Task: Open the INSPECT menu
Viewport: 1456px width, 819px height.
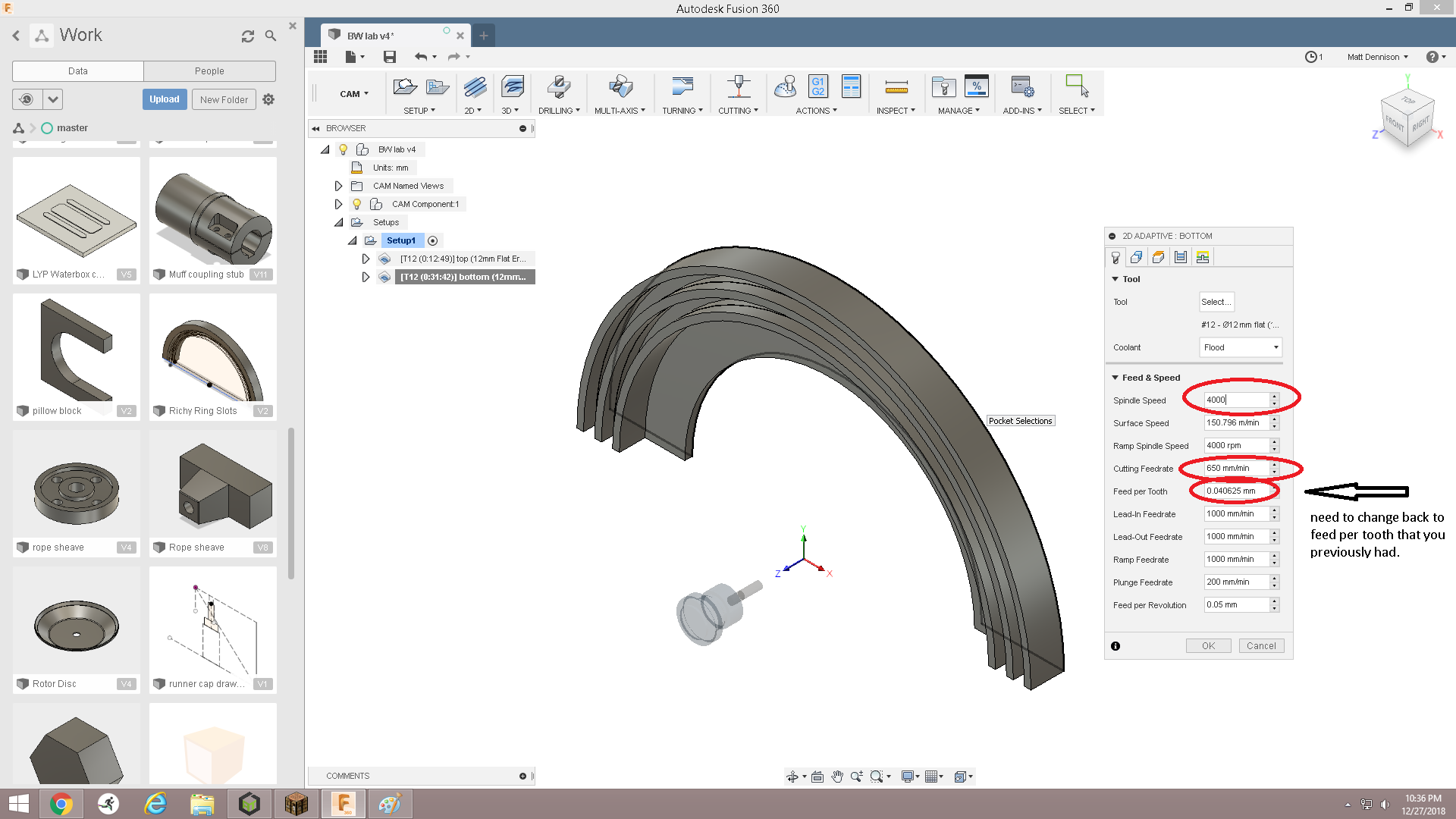Action: (x=896, y=111)
